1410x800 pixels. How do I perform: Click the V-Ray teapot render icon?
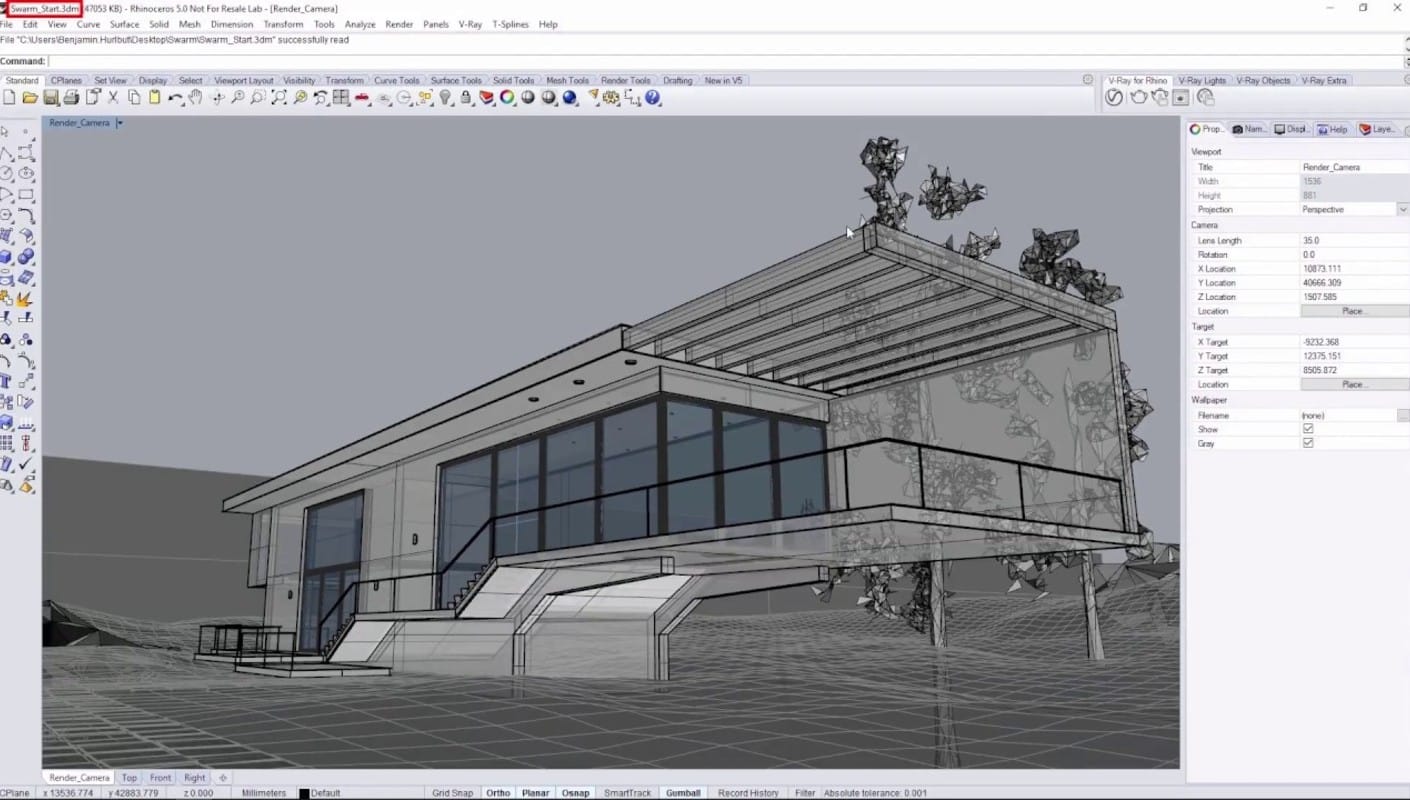tap(1138, 97)
